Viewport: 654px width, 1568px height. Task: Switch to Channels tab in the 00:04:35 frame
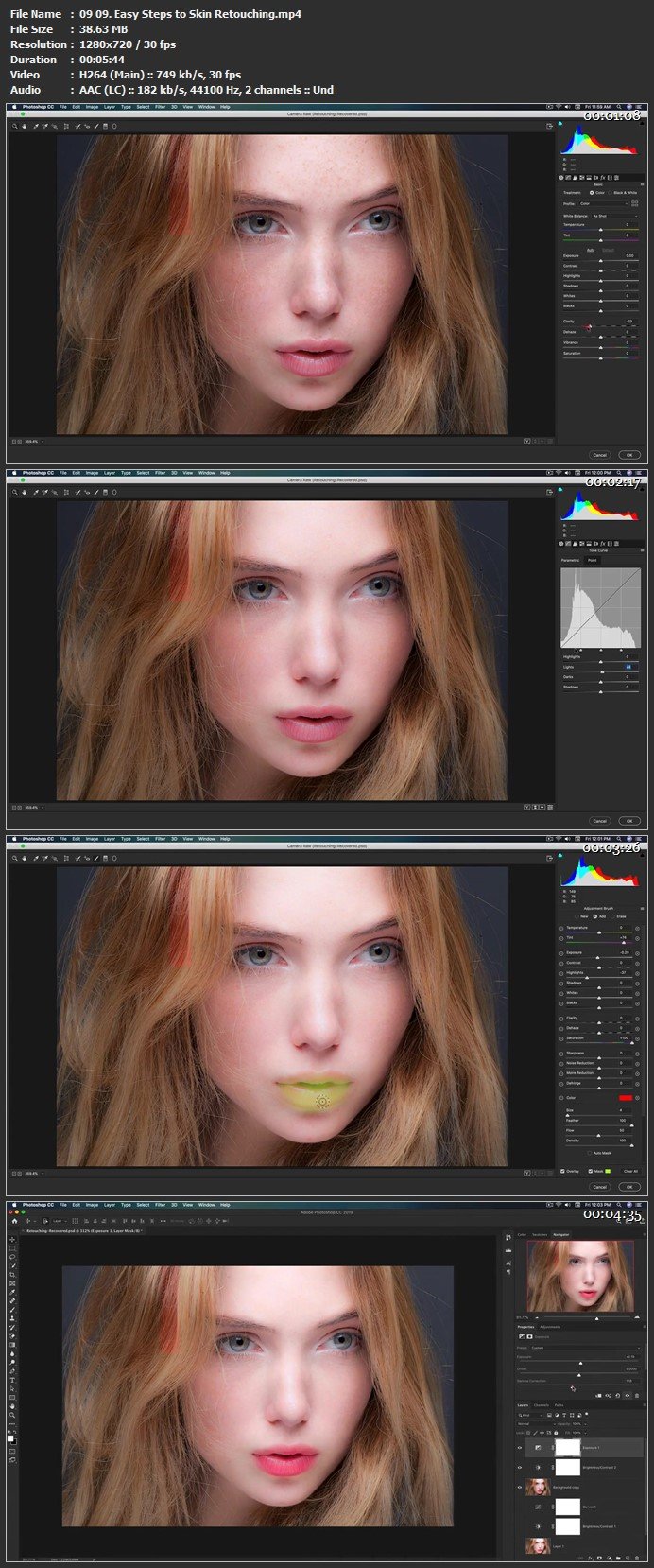pos(542,1405)
